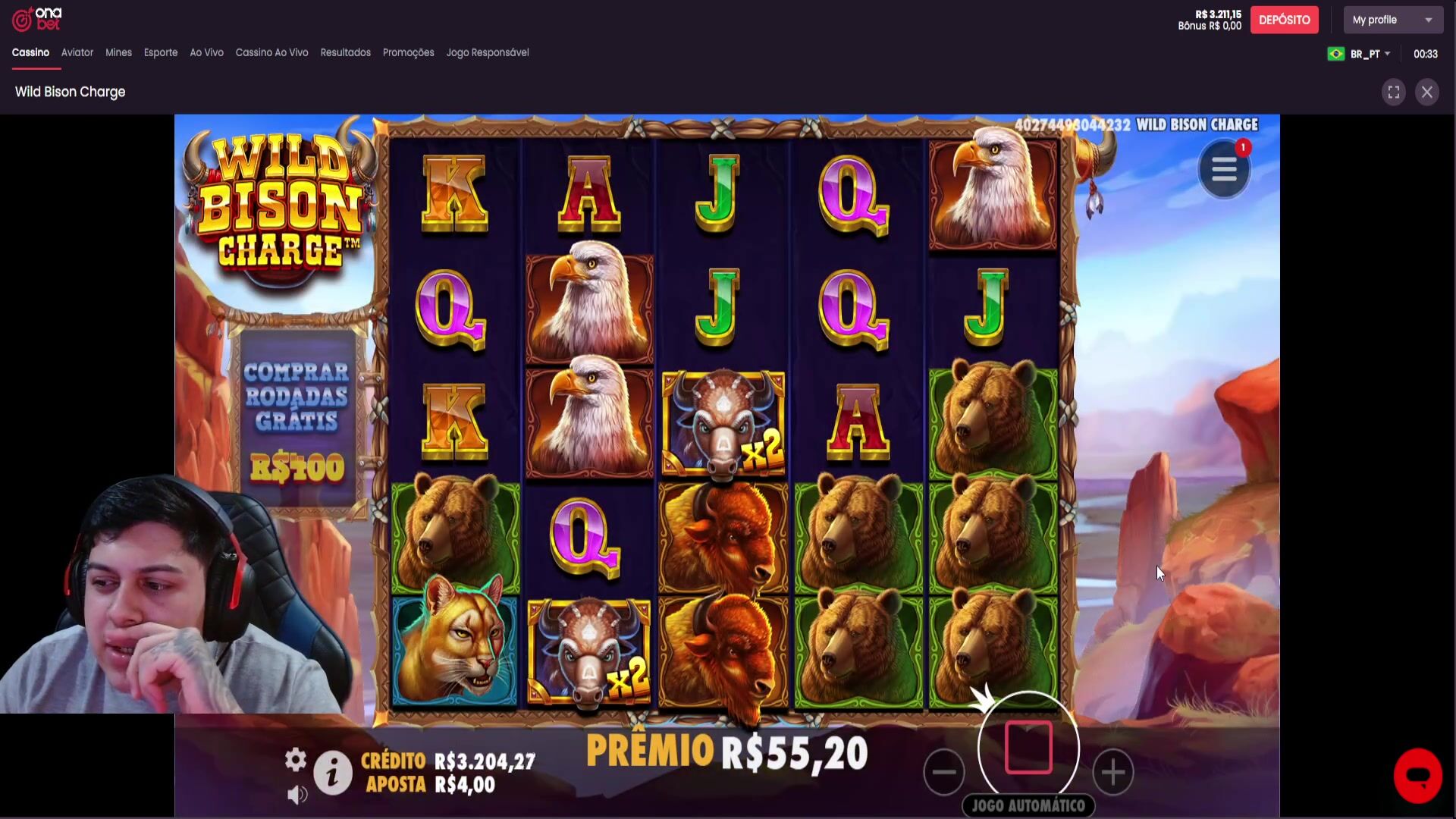This screenshot has height=819, width=1456.
Task: Stop the spin with the square button
Action: tap(1028, 748)
